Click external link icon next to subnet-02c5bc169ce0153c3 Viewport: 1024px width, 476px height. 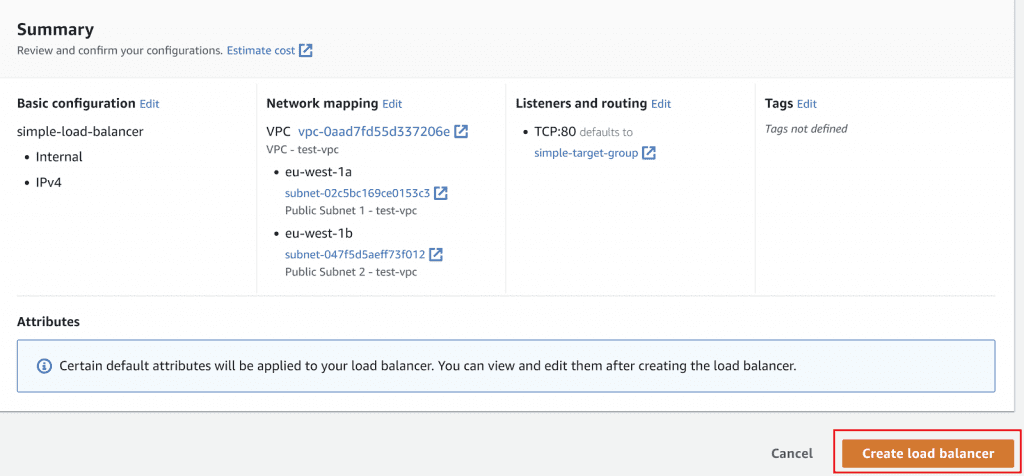[x=441, y=193]
